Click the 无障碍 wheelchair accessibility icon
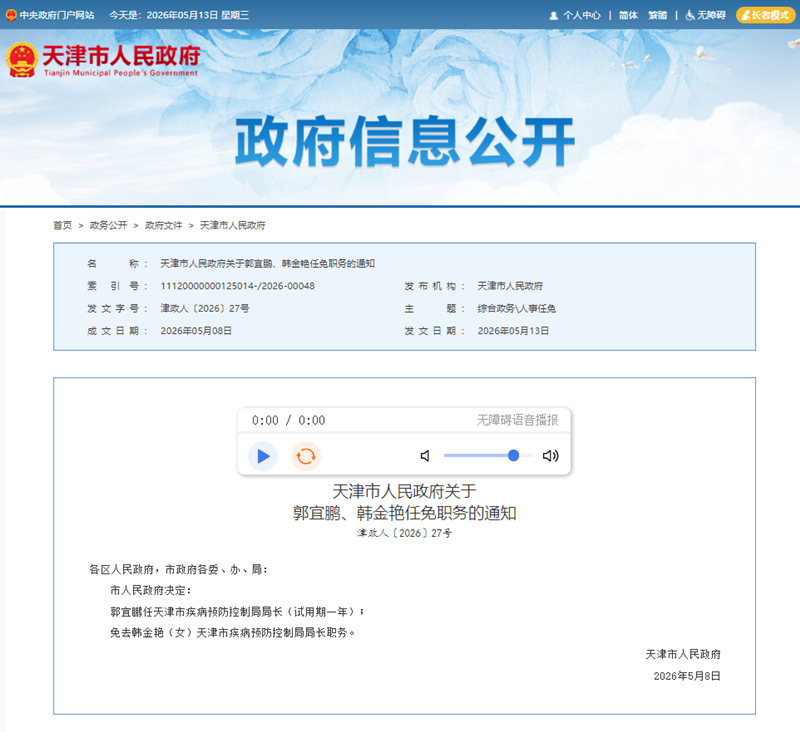Image resolution: width=800 pixels, height=732 pixels. coord(690,15)
